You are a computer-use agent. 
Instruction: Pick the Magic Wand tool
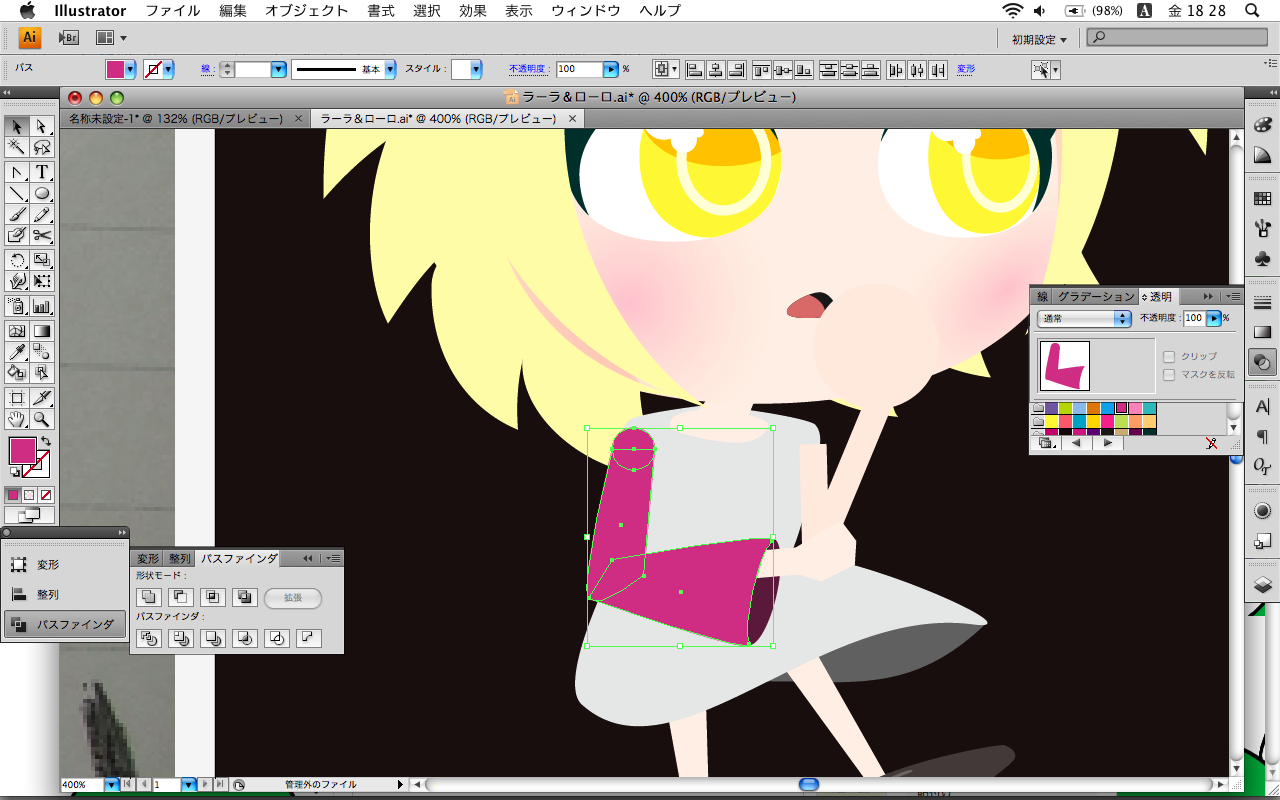(17, 148)
